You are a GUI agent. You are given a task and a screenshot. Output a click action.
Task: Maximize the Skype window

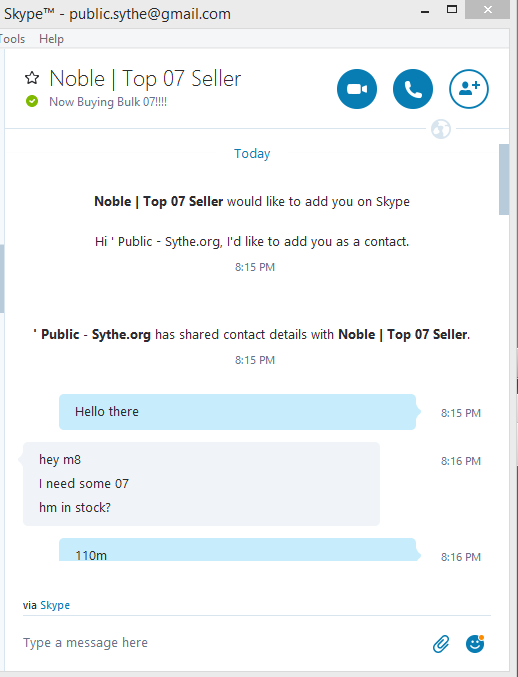tap(452, 9)
